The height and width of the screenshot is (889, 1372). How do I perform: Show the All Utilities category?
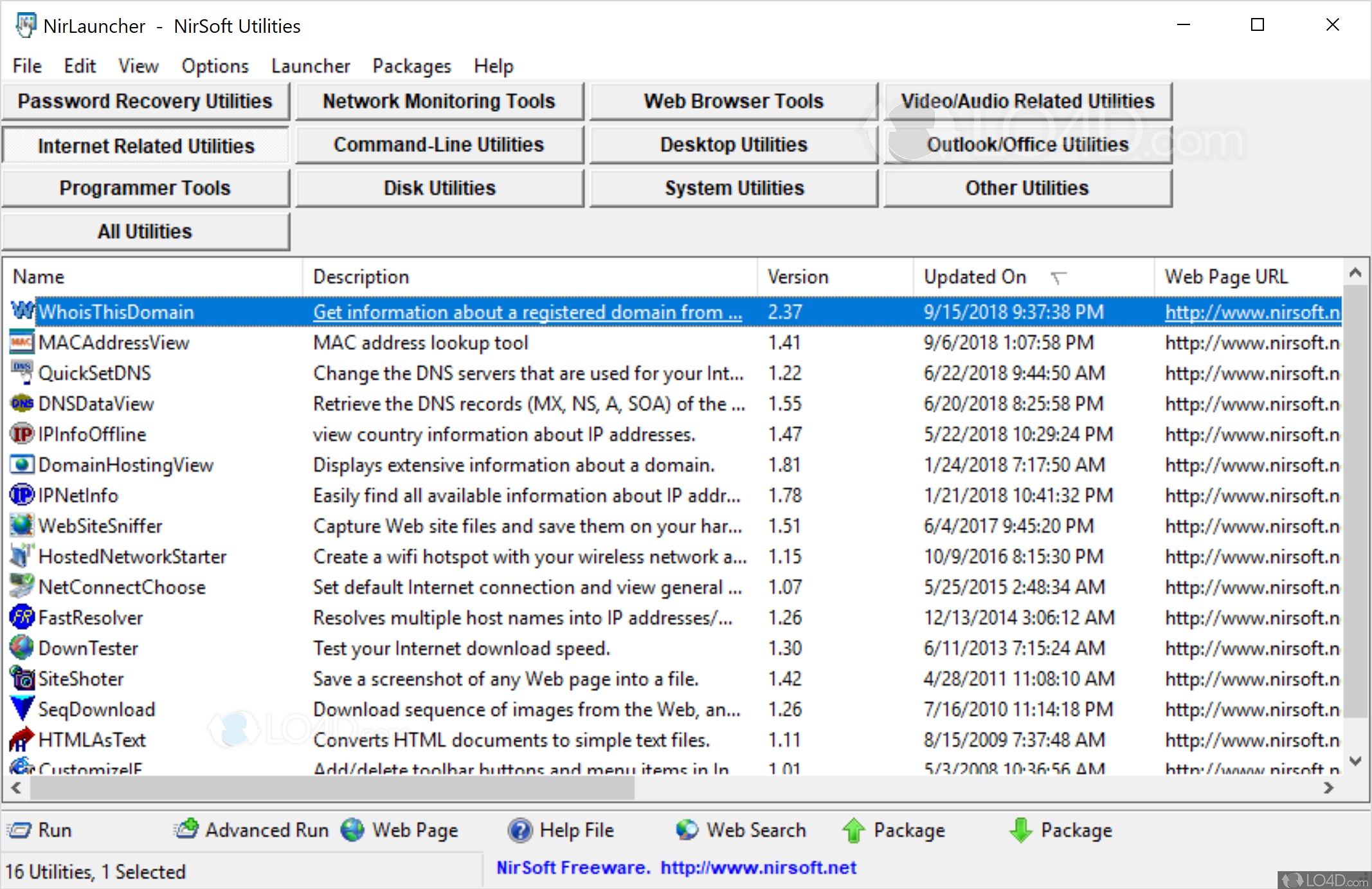pyautogui.click(x=145, y=232)
